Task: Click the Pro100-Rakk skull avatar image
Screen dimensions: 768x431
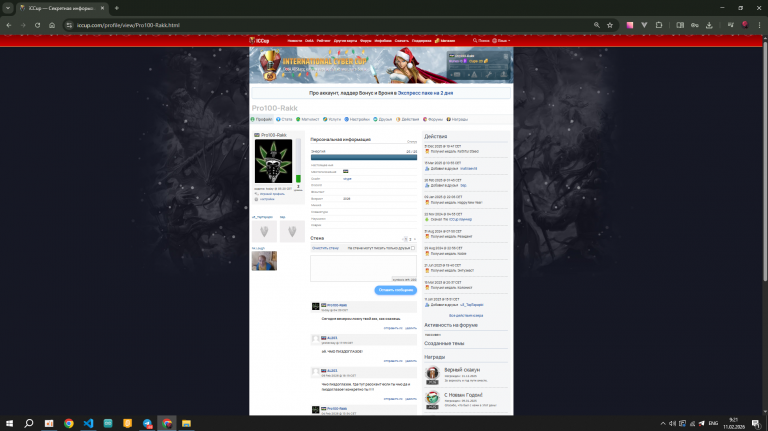Action: [x=273, y=161]
